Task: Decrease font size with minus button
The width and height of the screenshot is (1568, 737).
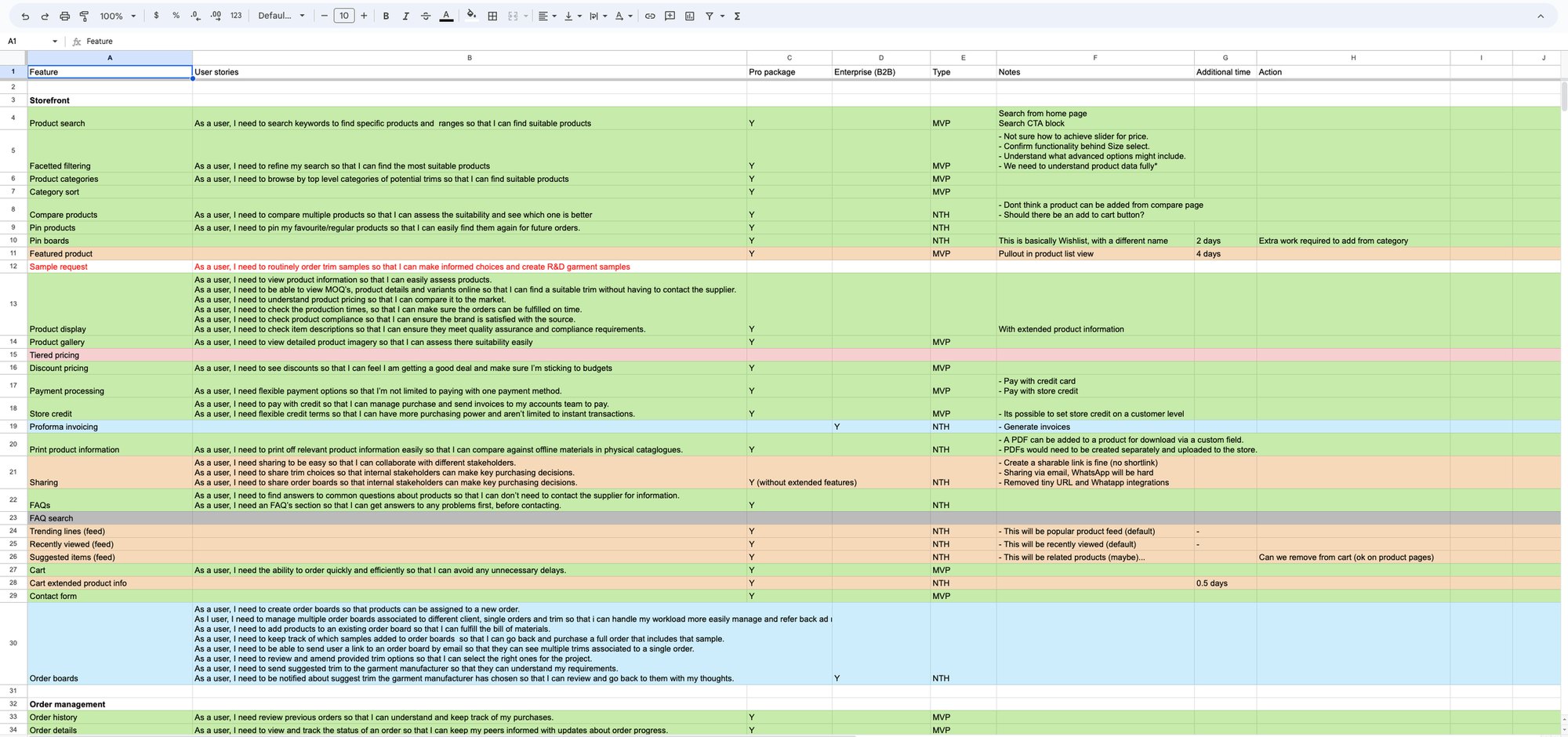Action: pyautogui.click(x=324, y=16)
